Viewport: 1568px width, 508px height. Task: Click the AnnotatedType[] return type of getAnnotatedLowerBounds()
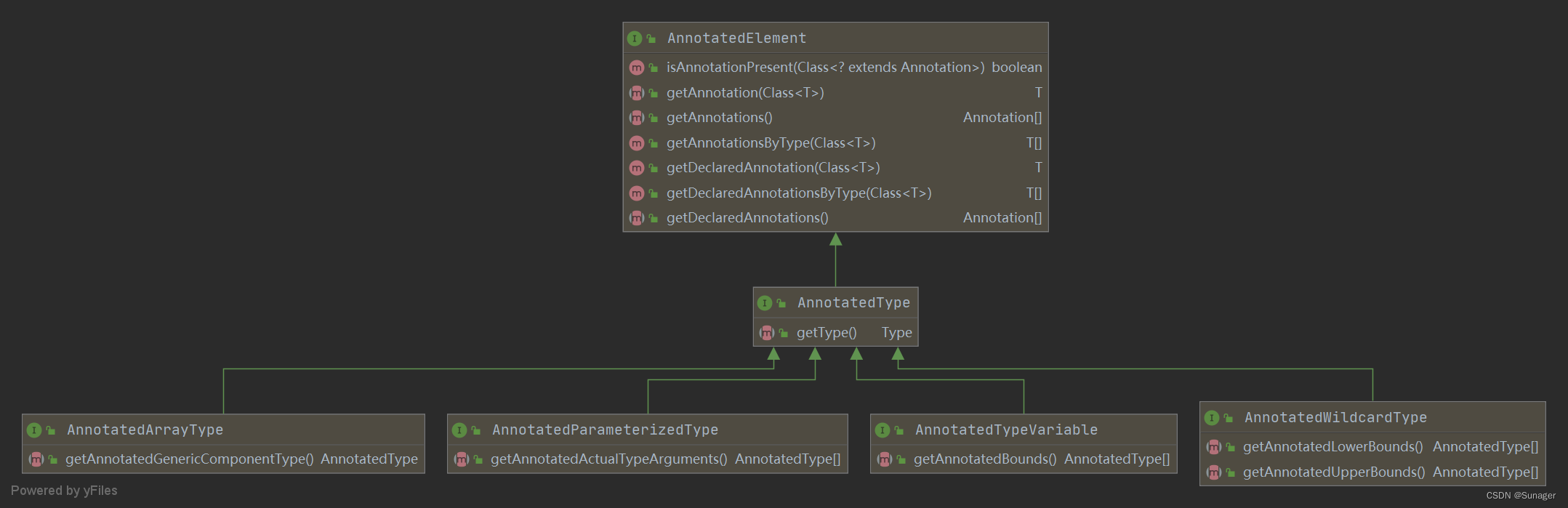[x=1486, y=447]
